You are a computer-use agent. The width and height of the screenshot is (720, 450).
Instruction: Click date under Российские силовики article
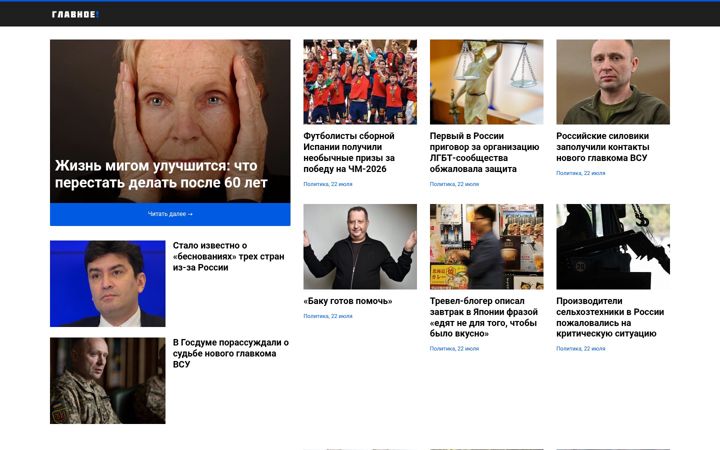tap(580, 173)
